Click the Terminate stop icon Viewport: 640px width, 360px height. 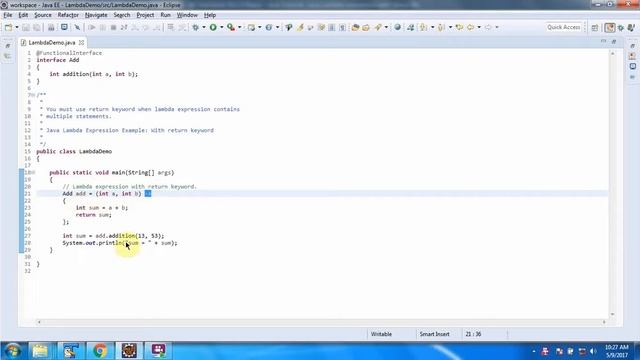point(113,27)
